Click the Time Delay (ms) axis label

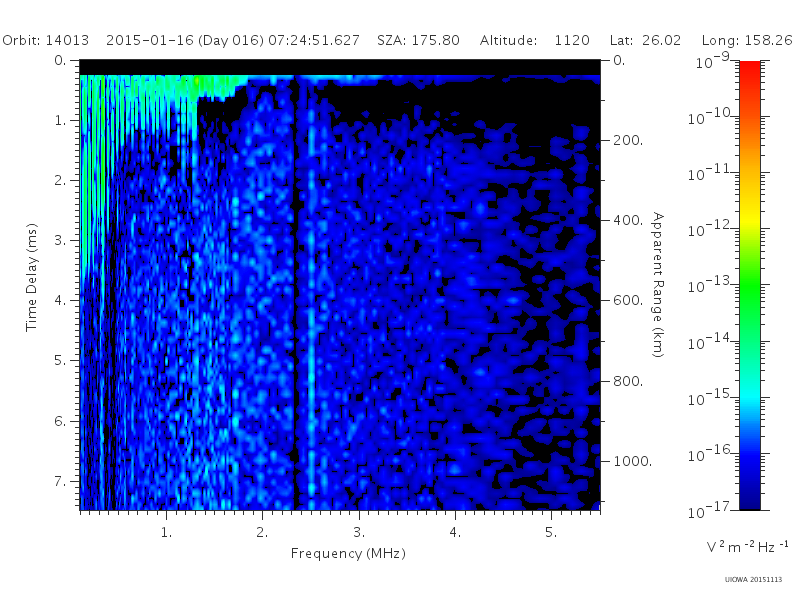click(x=32, y=277)
